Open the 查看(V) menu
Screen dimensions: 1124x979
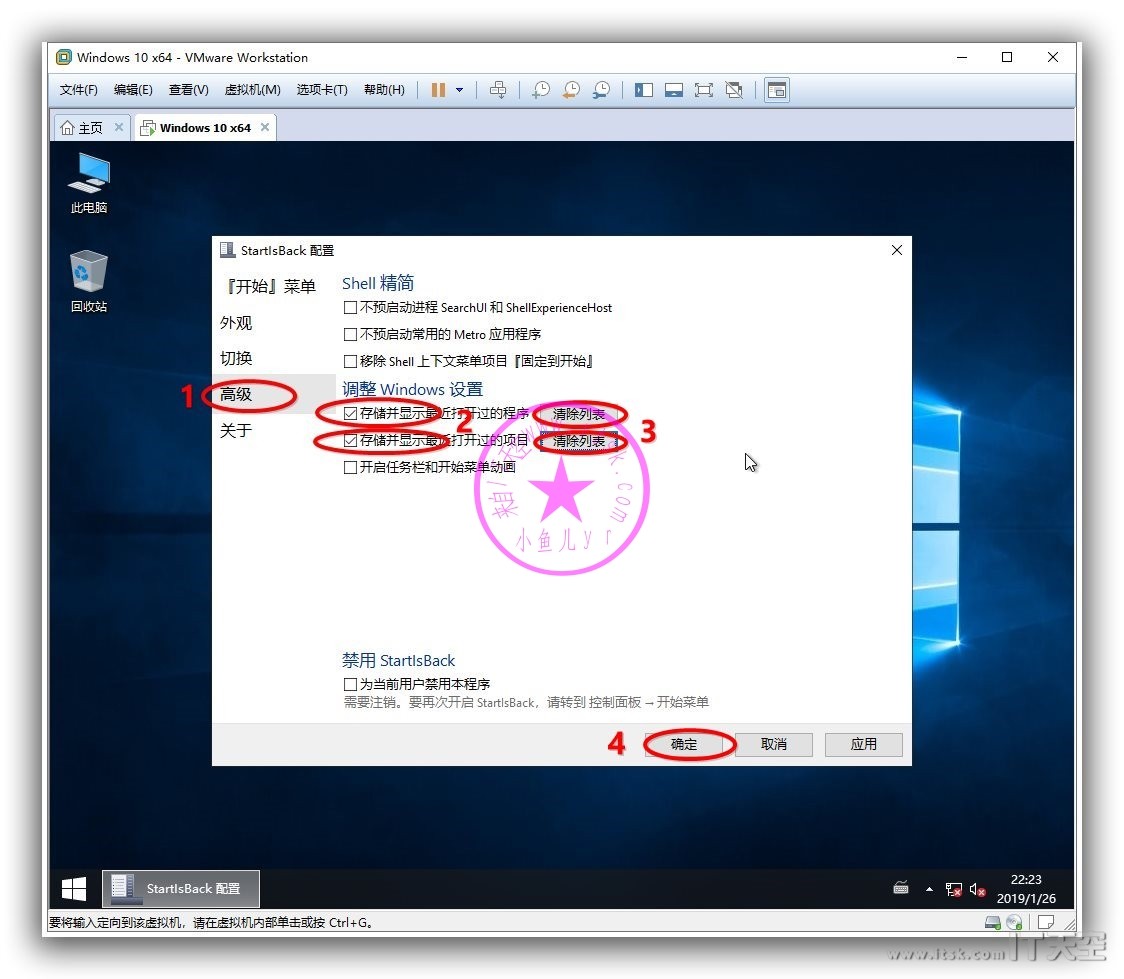coord(189,90)
